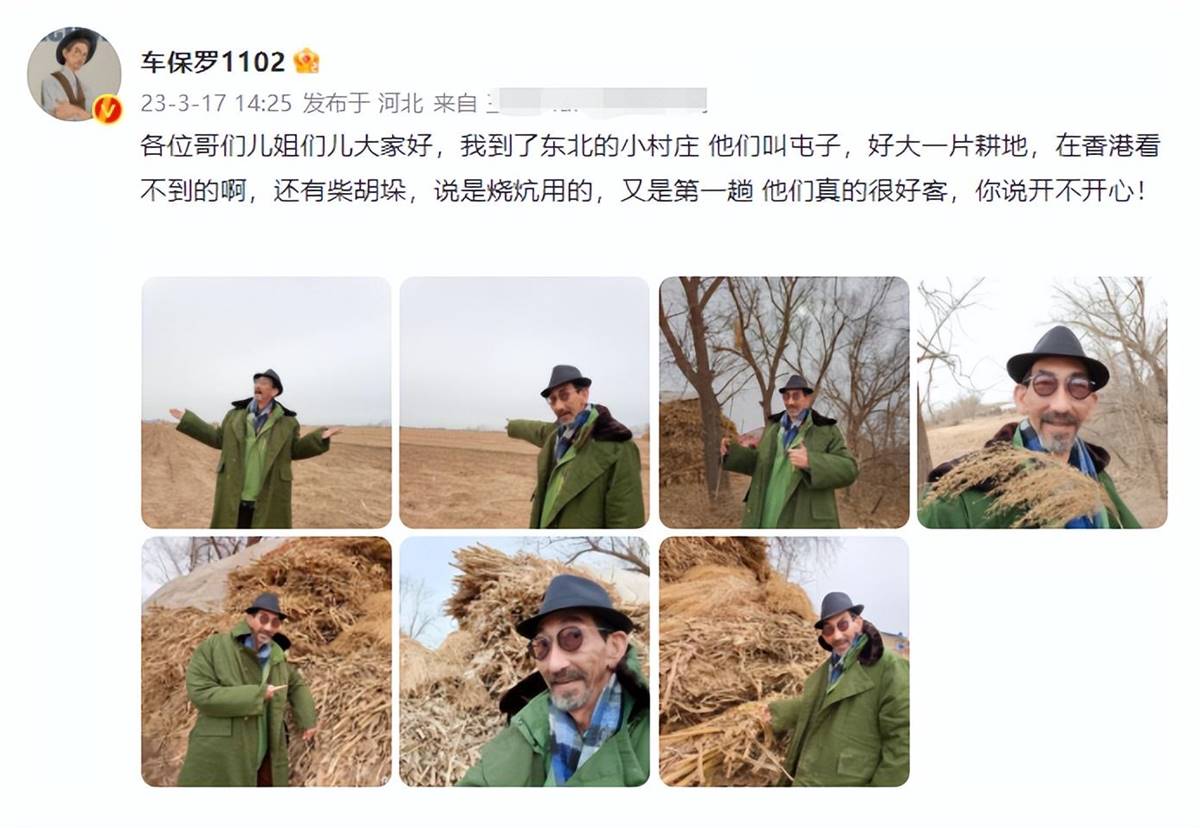Viewport: 1200px width, 828px height.
Task: Click the words 在香港看 in the post
Action: 1107,147
